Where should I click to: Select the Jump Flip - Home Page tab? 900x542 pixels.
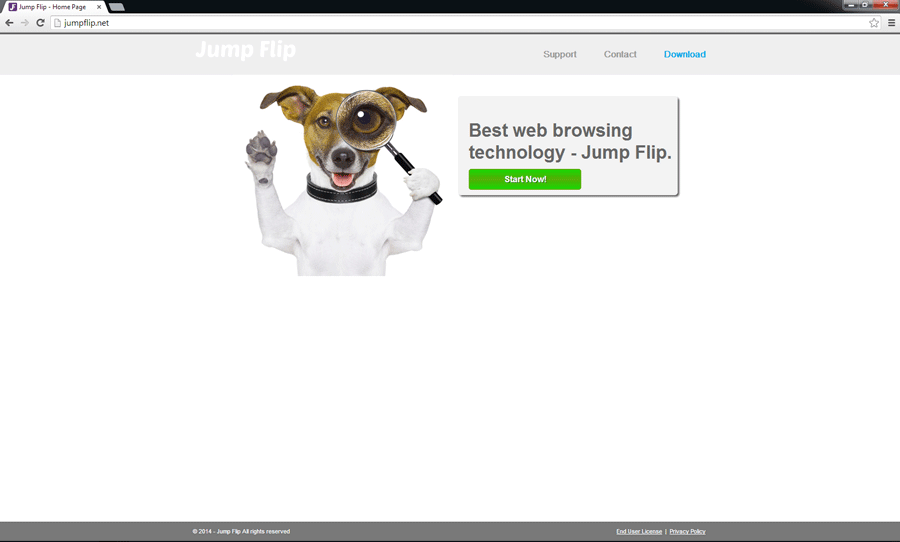point(52,7)
